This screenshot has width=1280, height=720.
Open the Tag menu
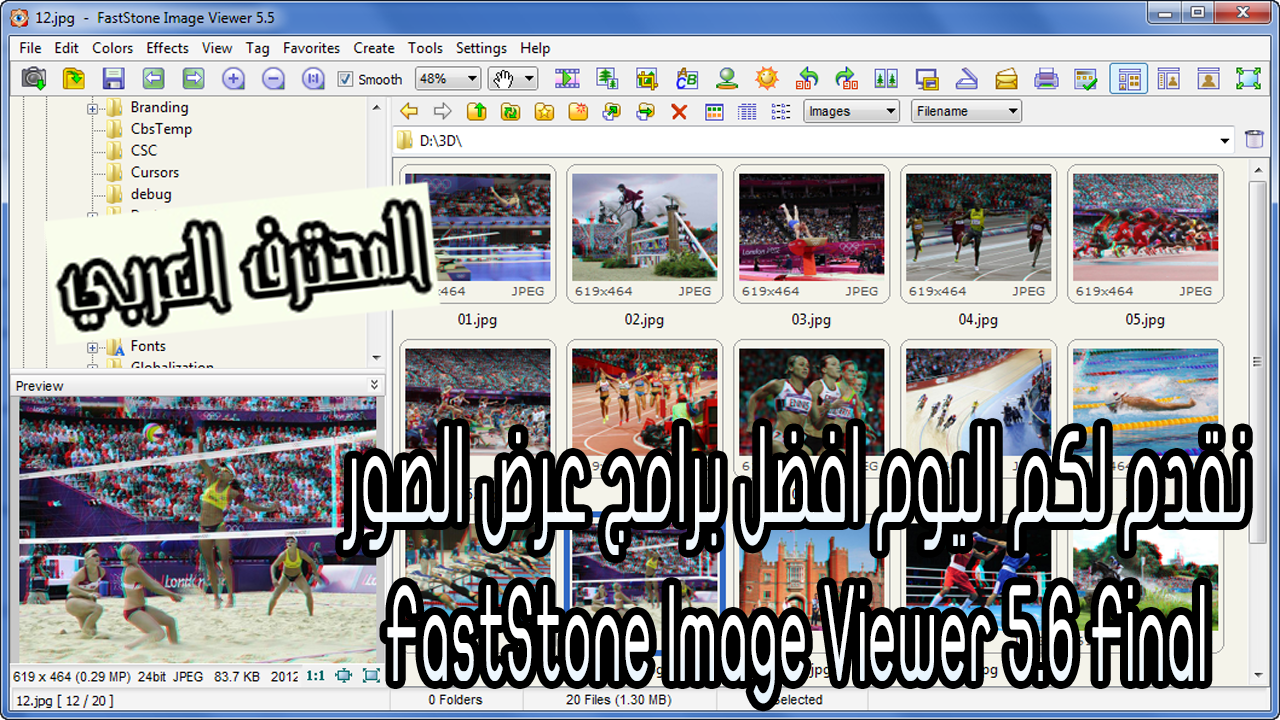[x=257, y=48]
